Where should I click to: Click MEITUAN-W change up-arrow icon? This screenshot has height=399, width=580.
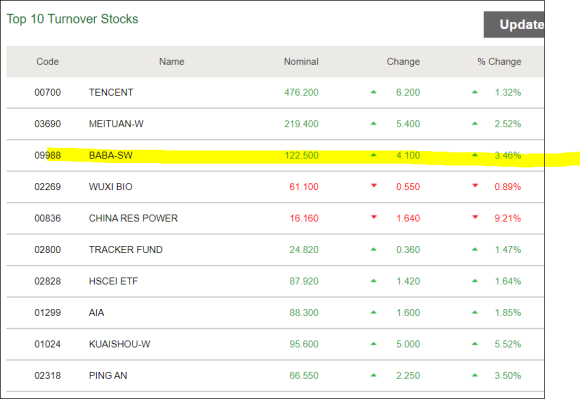374,123
